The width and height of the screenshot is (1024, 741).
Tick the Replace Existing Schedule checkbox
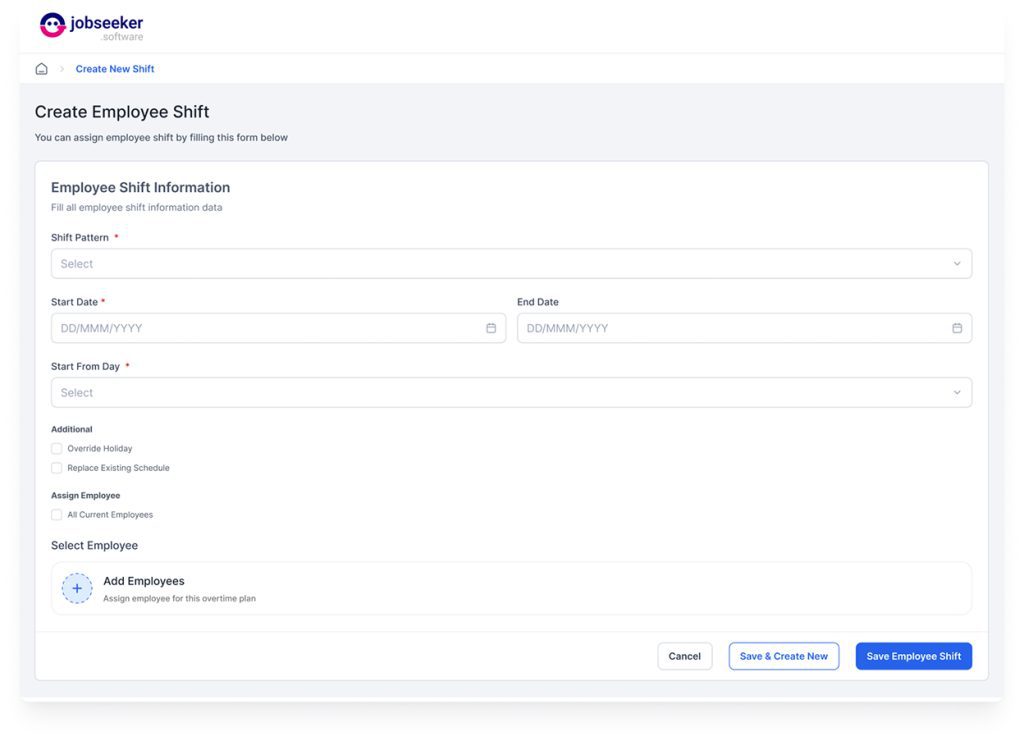(x=57, y=468)
